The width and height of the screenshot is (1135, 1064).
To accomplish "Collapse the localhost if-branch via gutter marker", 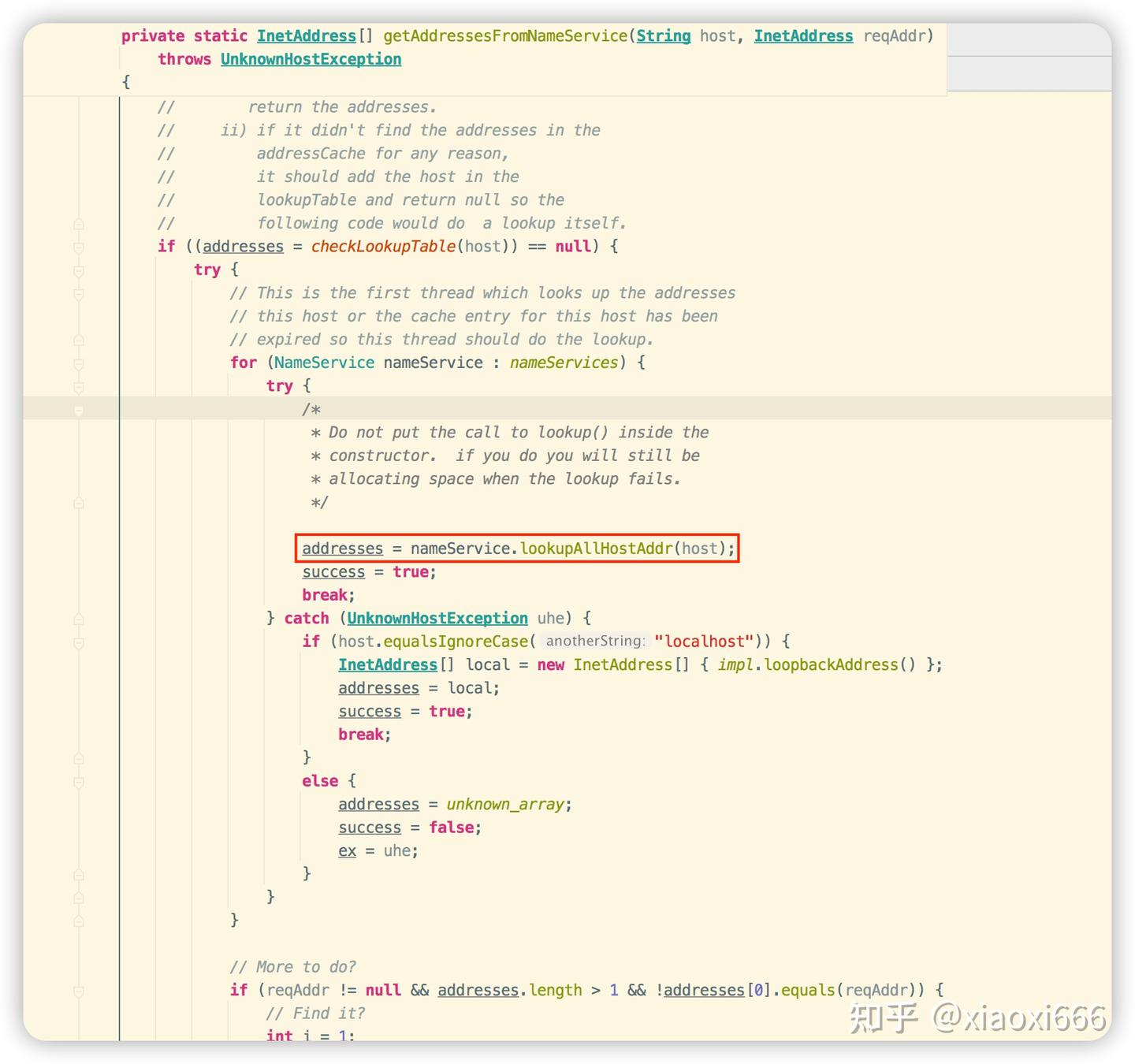I will 77,642.
